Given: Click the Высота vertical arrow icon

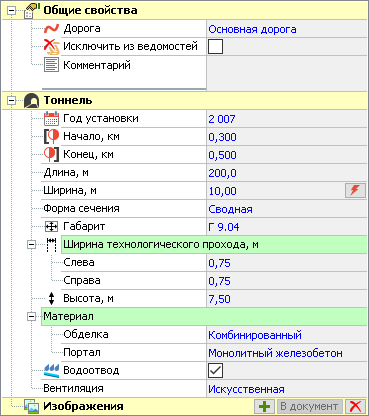Looking at the screenshot, I should point(51,299).
